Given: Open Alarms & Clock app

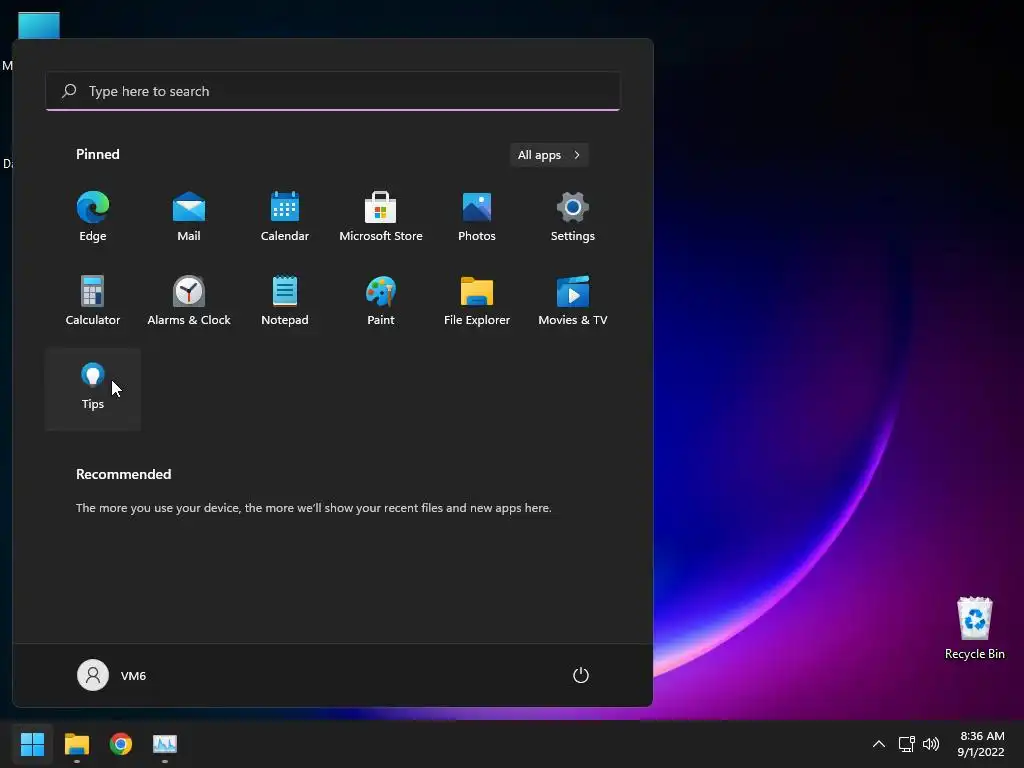Looking at the screenshot, I should coord(189,301).
